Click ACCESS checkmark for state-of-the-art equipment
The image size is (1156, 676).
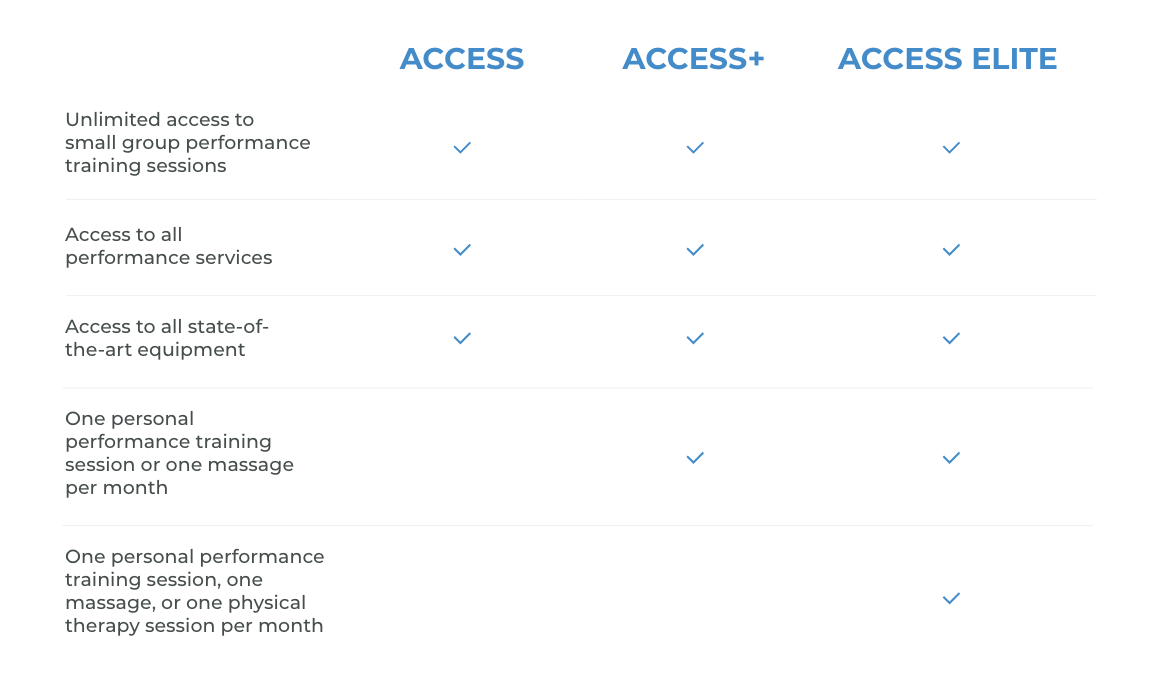point(462,338)
